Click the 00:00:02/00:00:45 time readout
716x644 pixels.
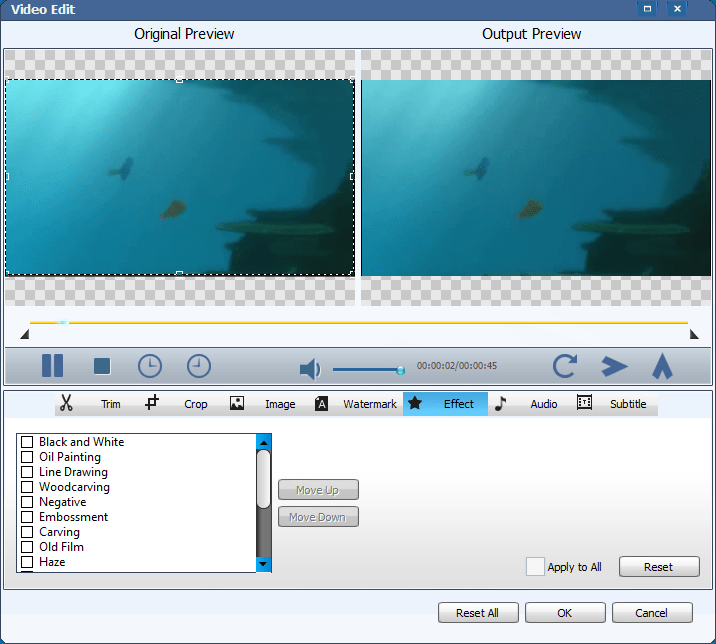pyautogui.click(x=457, y=366)
